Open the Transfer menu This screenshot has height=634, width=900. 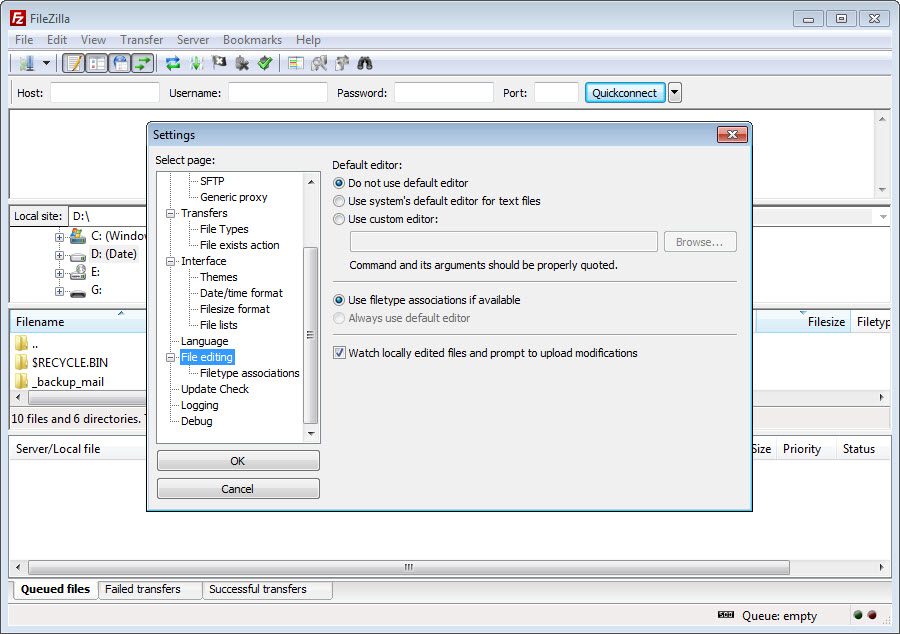pos(142,40)
